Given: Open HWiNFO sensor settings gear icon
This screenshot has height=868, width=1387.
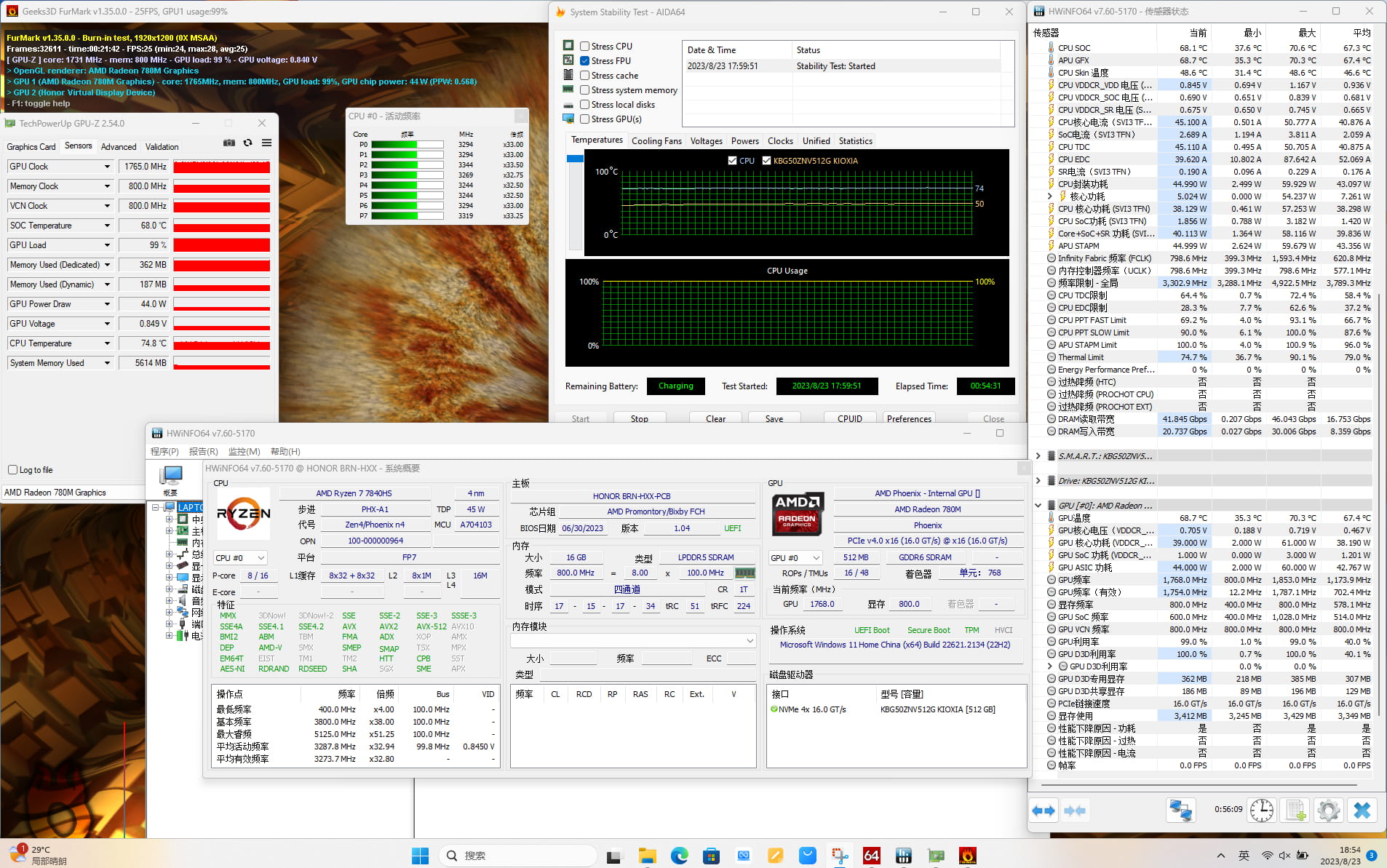Looking at the screenshot, I should pos(1328,810).
